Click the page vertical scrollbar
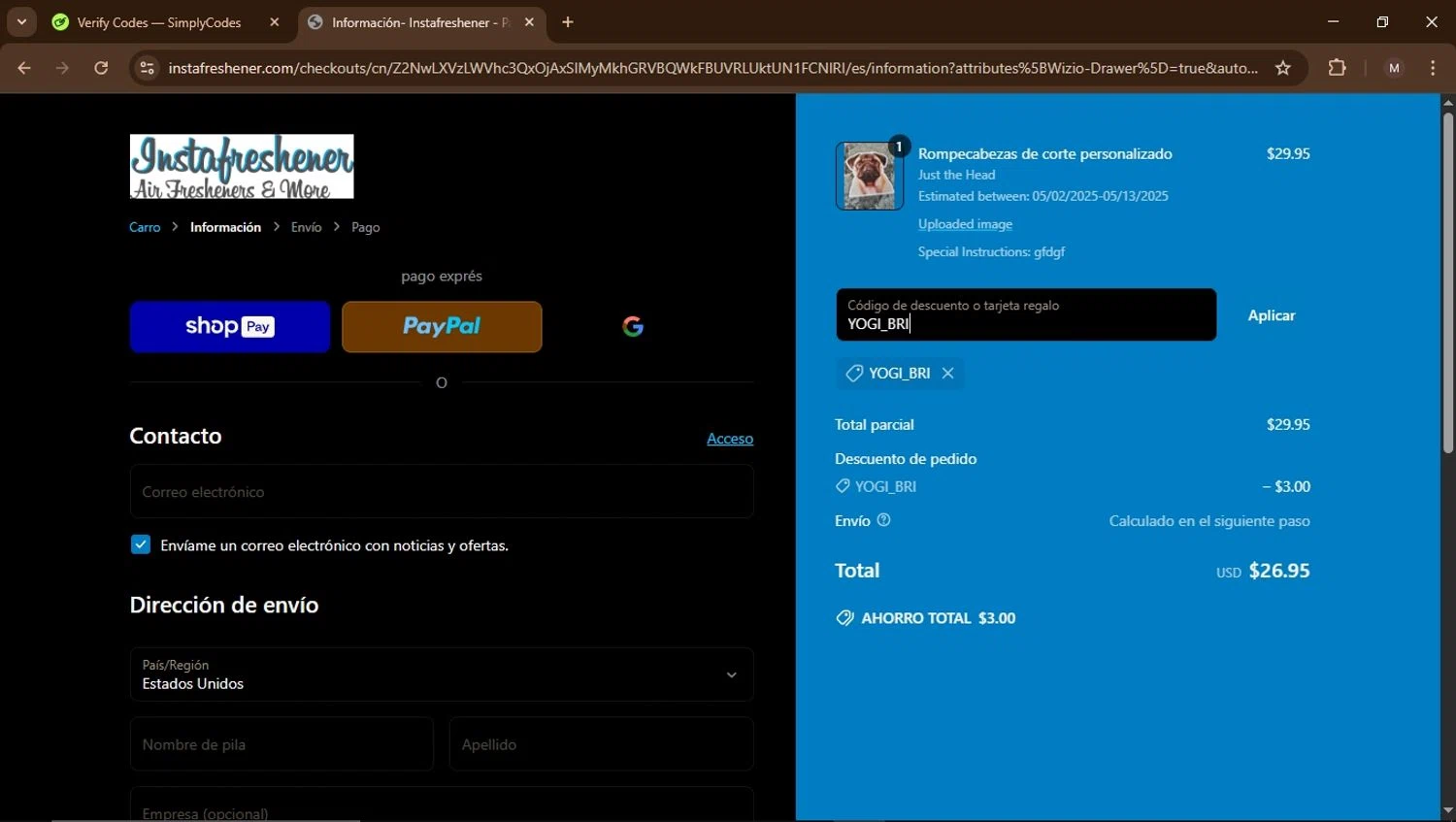 point(1447,281)
